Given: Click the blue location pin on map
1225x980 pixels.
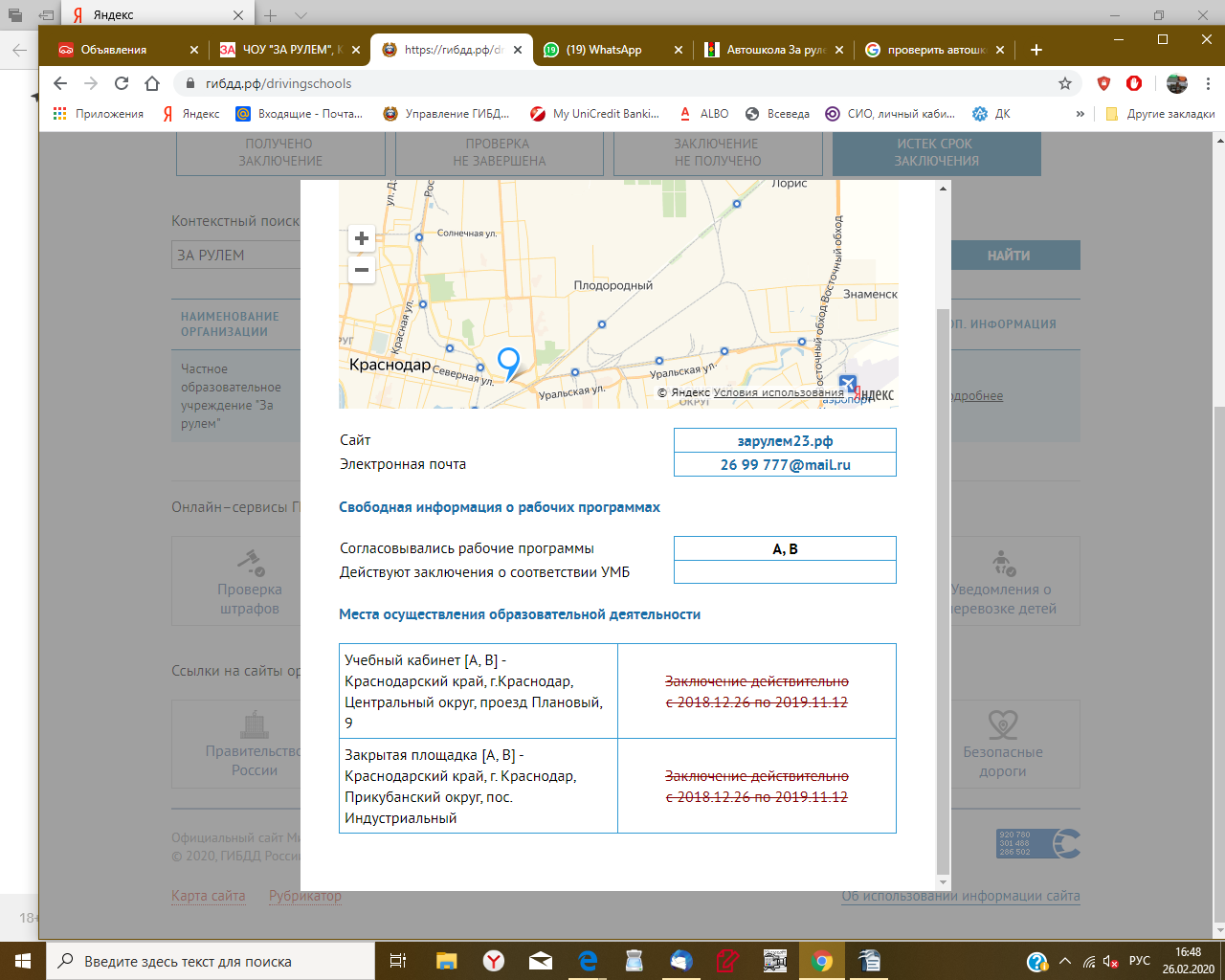Looking at the screenshot, I should pos(508,363).
